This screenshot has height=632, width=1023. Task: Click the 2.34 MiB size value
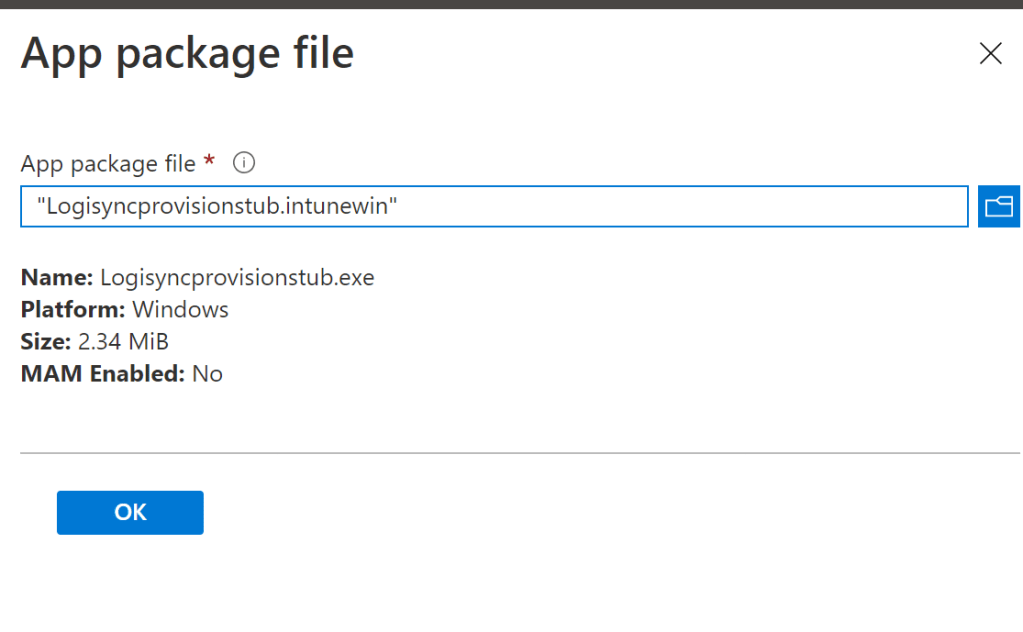click(123, 341)
